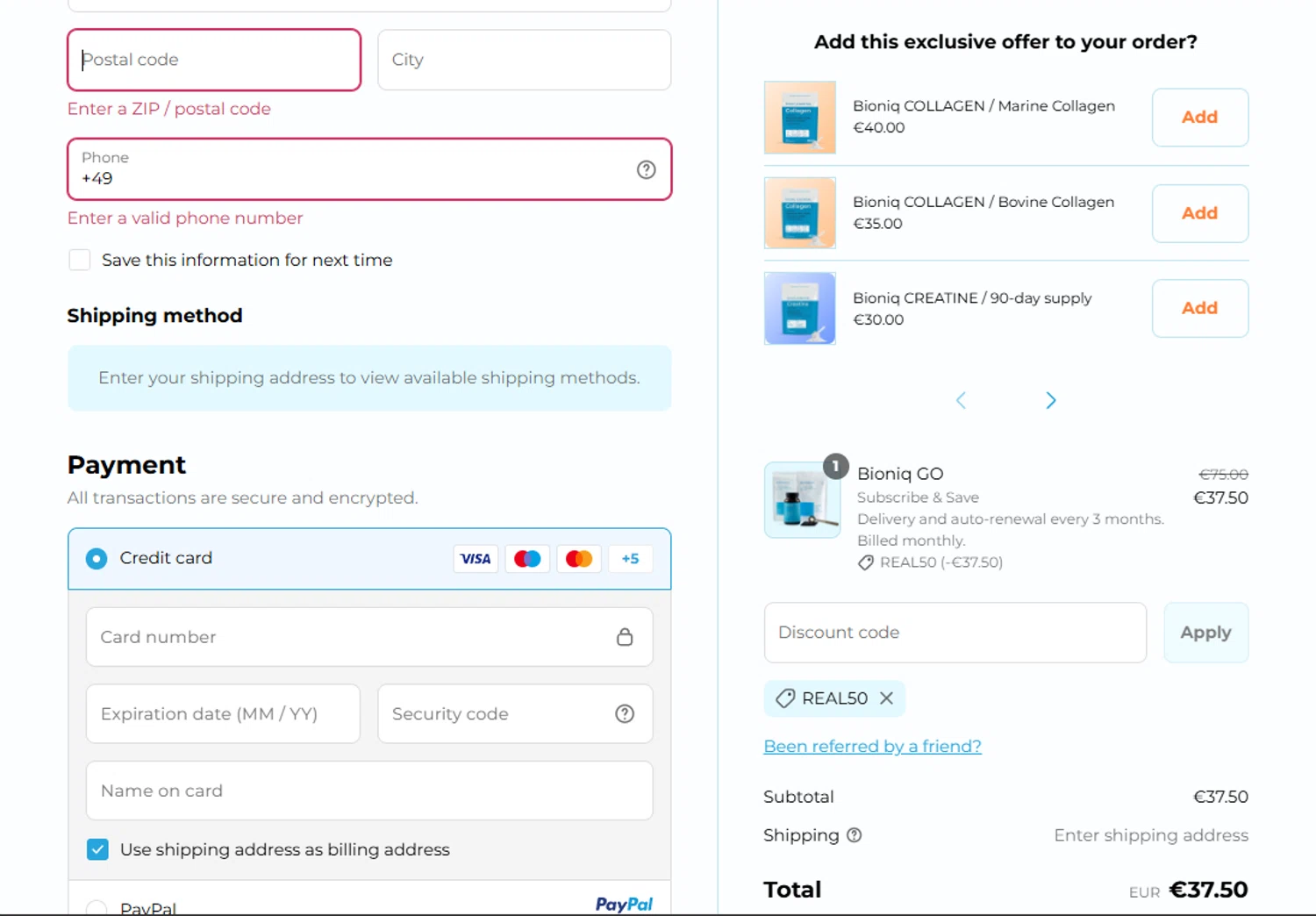
Task: Select the Credit card payment option
Action: pos(97,559)
